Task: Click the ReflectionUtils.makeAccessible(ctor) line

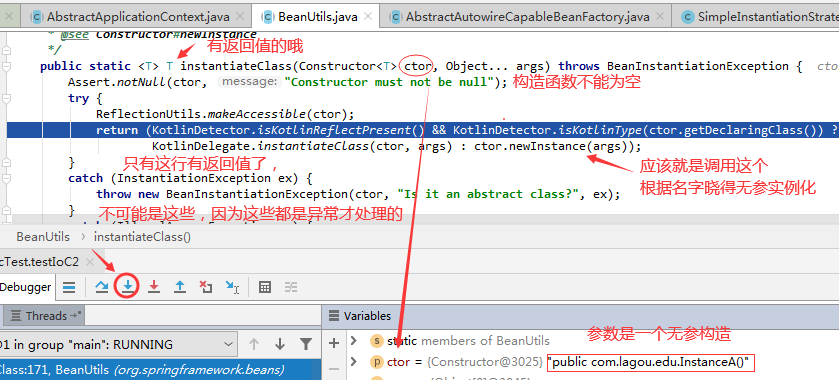Action: (225, 114)
